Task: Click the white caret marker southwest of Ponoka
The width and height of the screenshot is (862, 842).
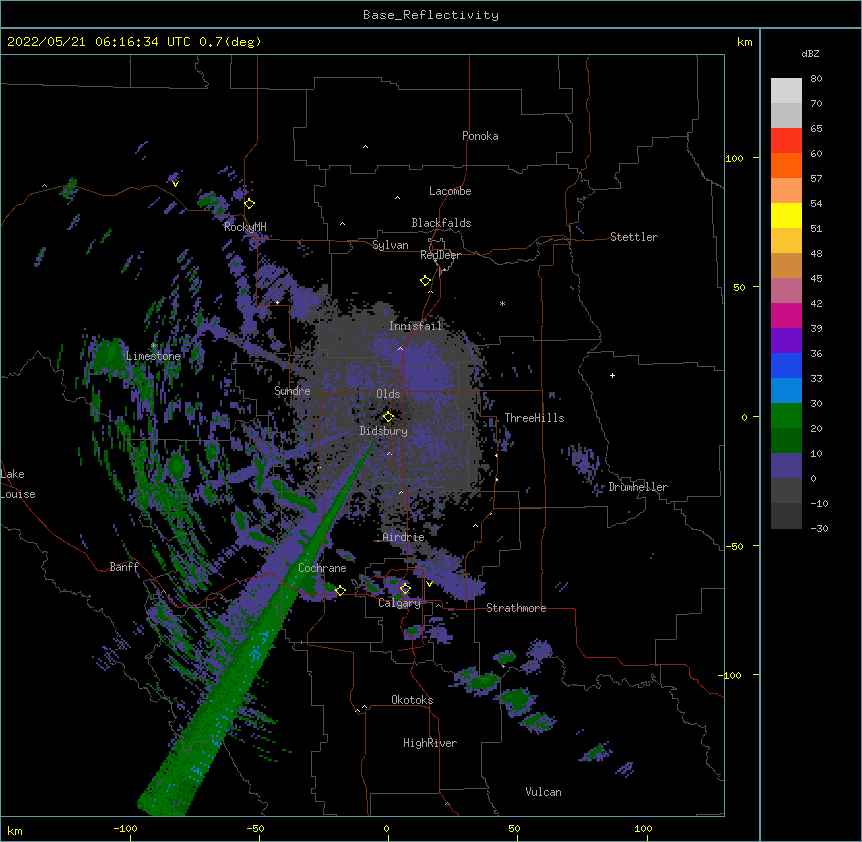Action: 366,147
